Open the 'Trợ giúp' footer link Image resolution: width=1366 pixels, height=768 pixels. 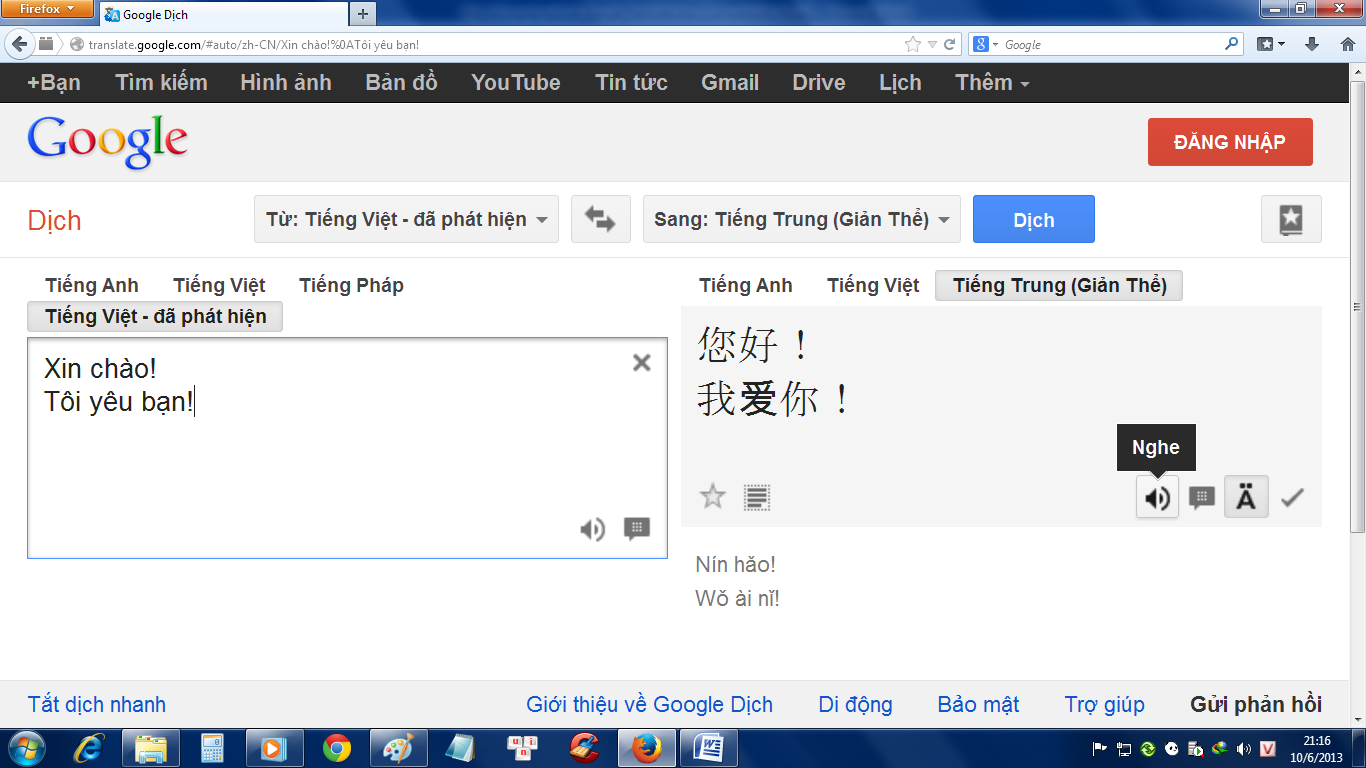click(1104, 704)
